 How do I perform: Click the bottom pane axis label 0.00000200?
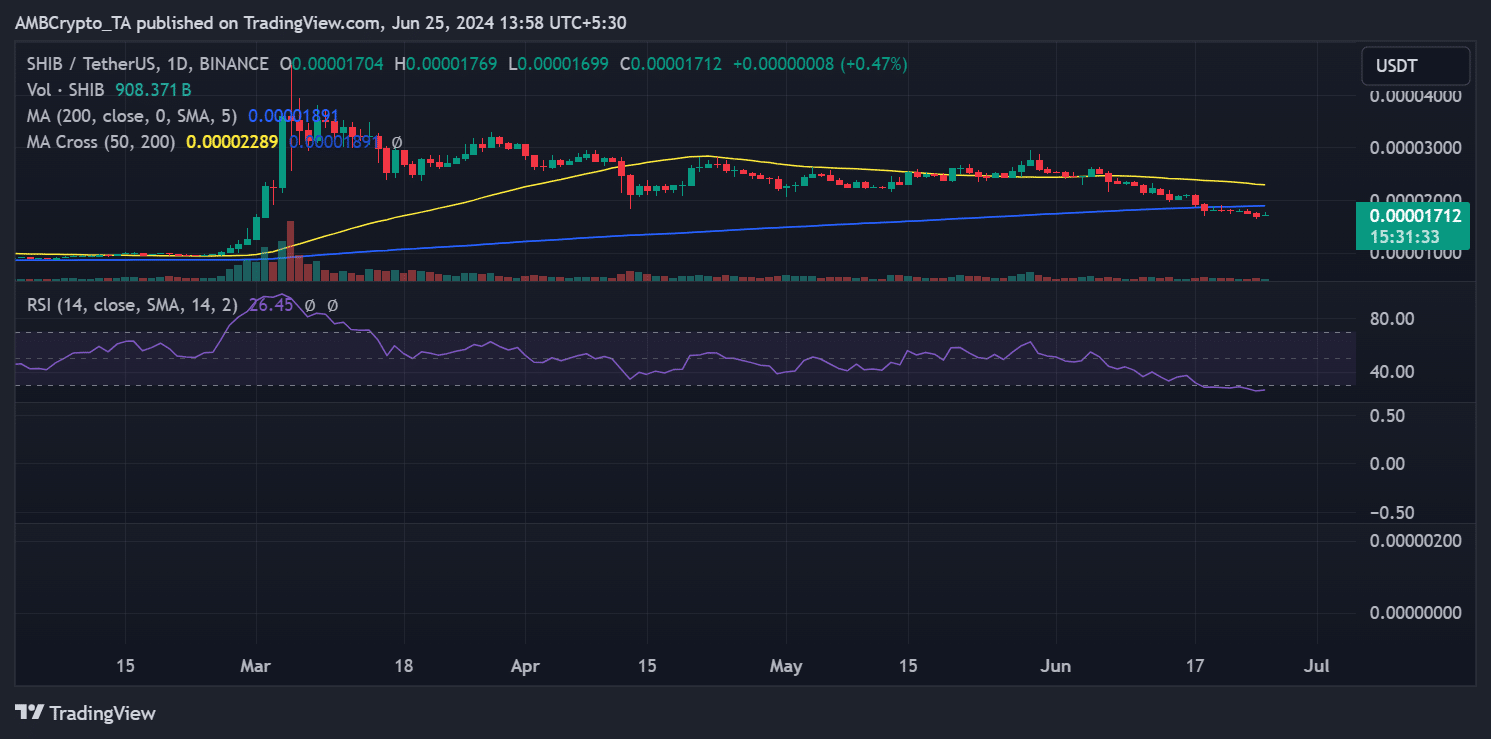pos(1415,540)
